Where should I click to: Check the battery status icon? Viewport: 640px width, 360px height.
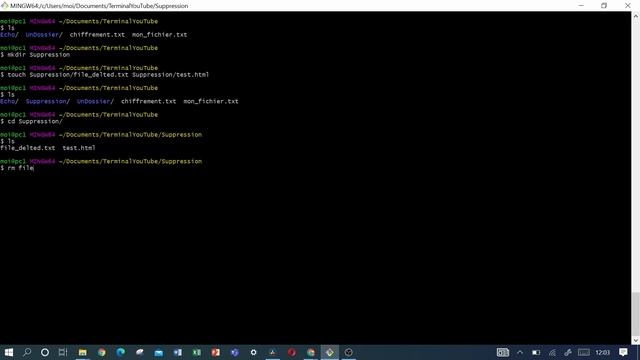[x=536, y=352]
